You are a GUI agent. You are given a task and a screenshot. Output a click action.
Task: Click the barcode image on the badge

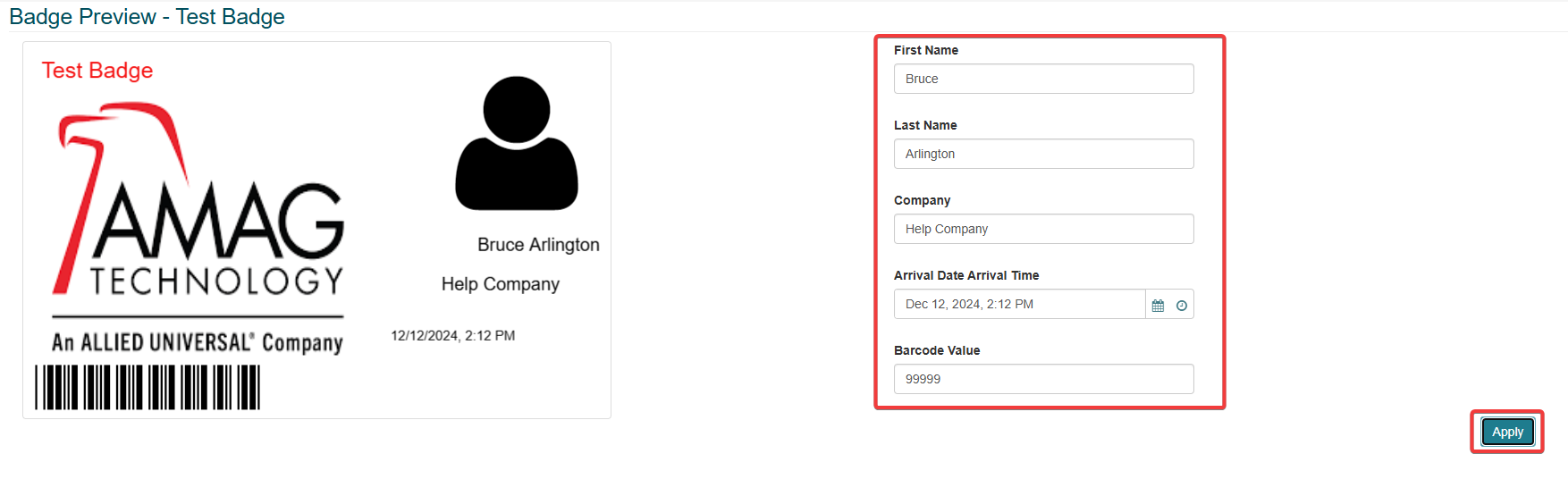coord(148,387)
